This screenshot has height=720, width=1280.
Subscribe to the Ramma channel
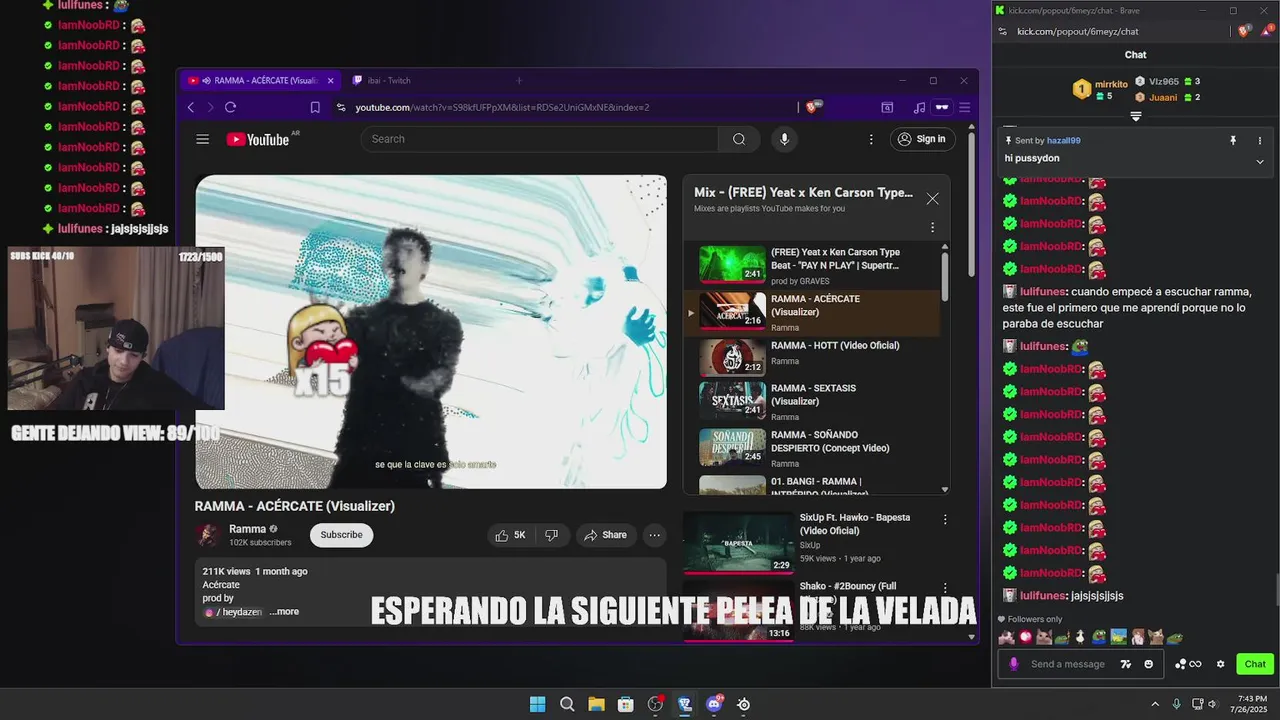tap(341, 535)
